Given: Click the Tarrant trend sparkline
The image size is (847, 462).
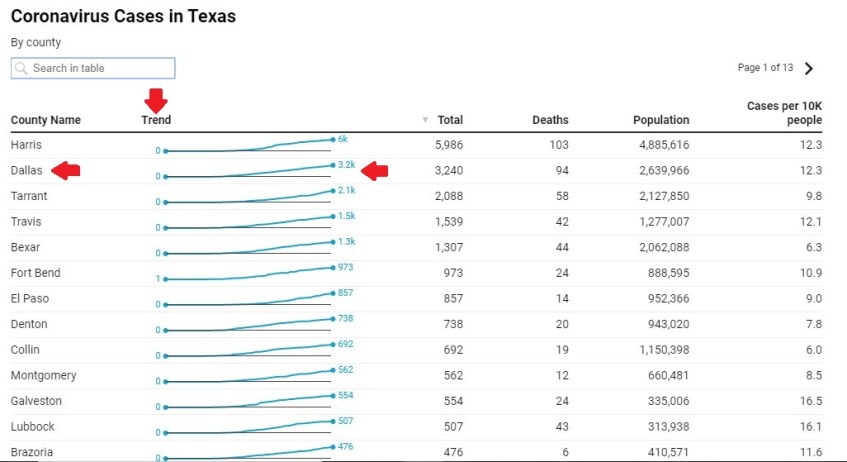Looking at the screenshot, I should (248, 197).
